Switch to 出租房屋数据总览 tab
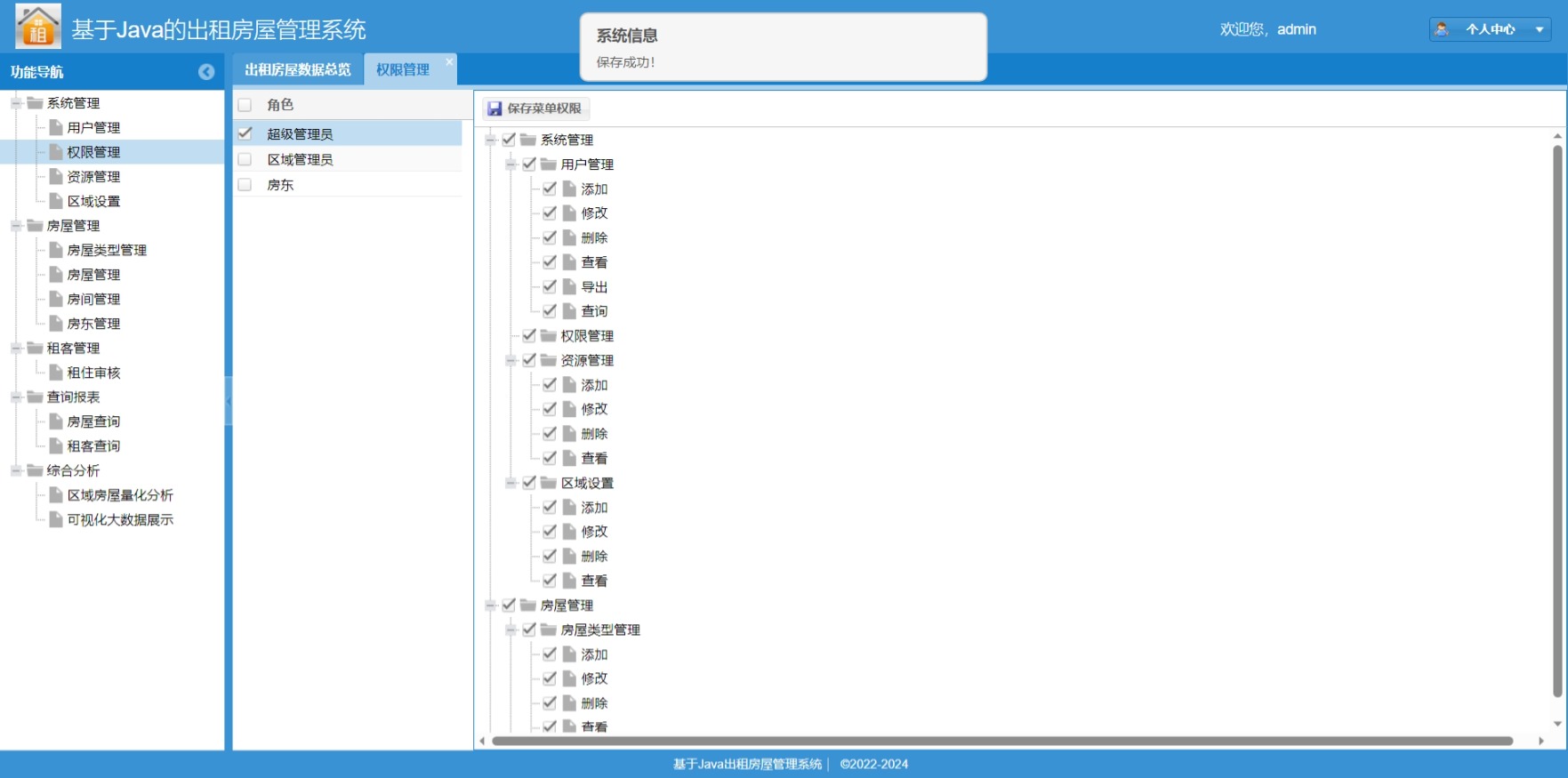The height and width of the screenshot is (778, 1568). point(298,69)
